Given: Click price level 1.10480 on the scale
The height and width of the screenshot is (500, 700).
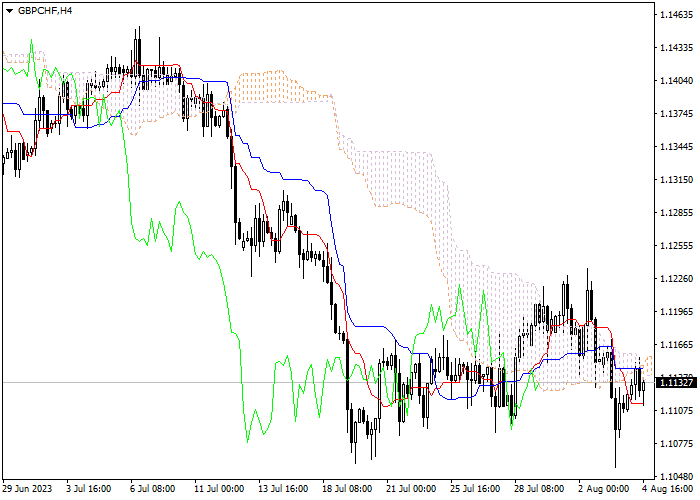Looking at the screenshot, I should 676,477.
